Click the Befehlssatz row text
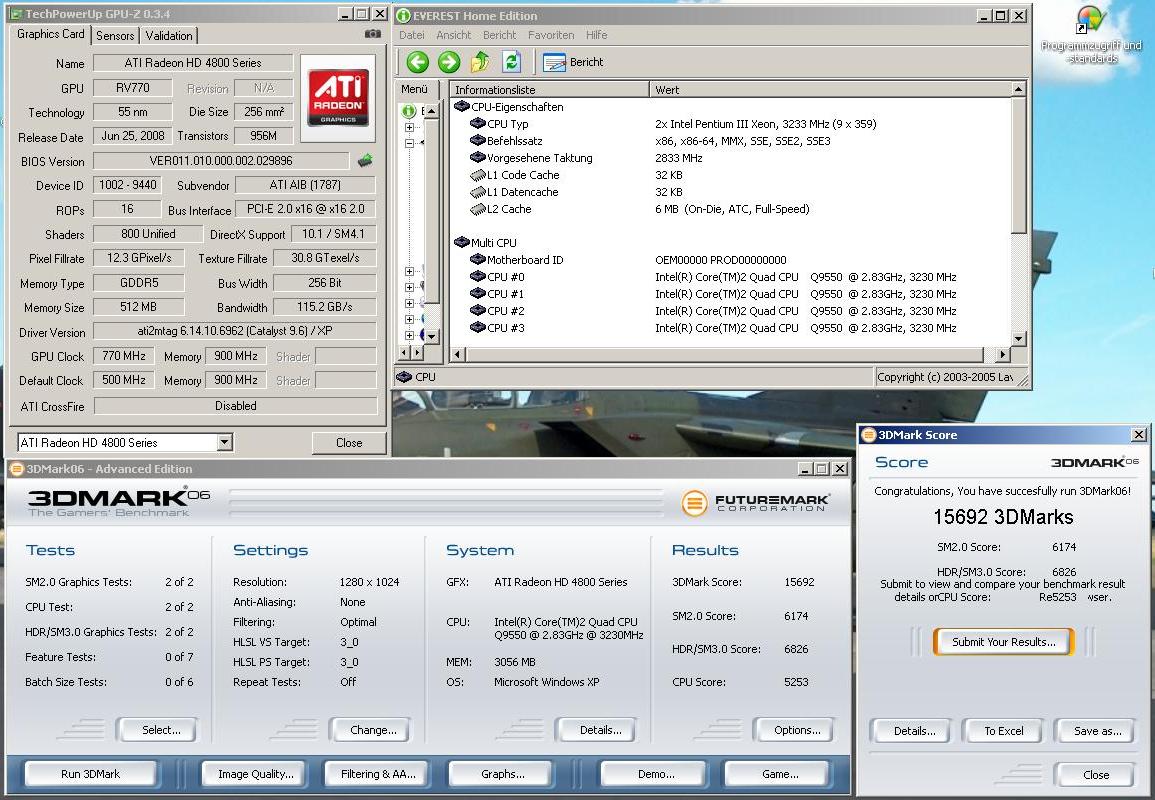This screenshot has height=800, width=1155. [x=515, y=141]
